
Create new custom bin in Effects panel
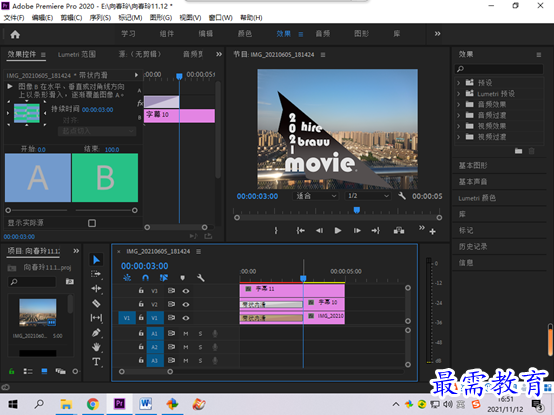point(518,151)
